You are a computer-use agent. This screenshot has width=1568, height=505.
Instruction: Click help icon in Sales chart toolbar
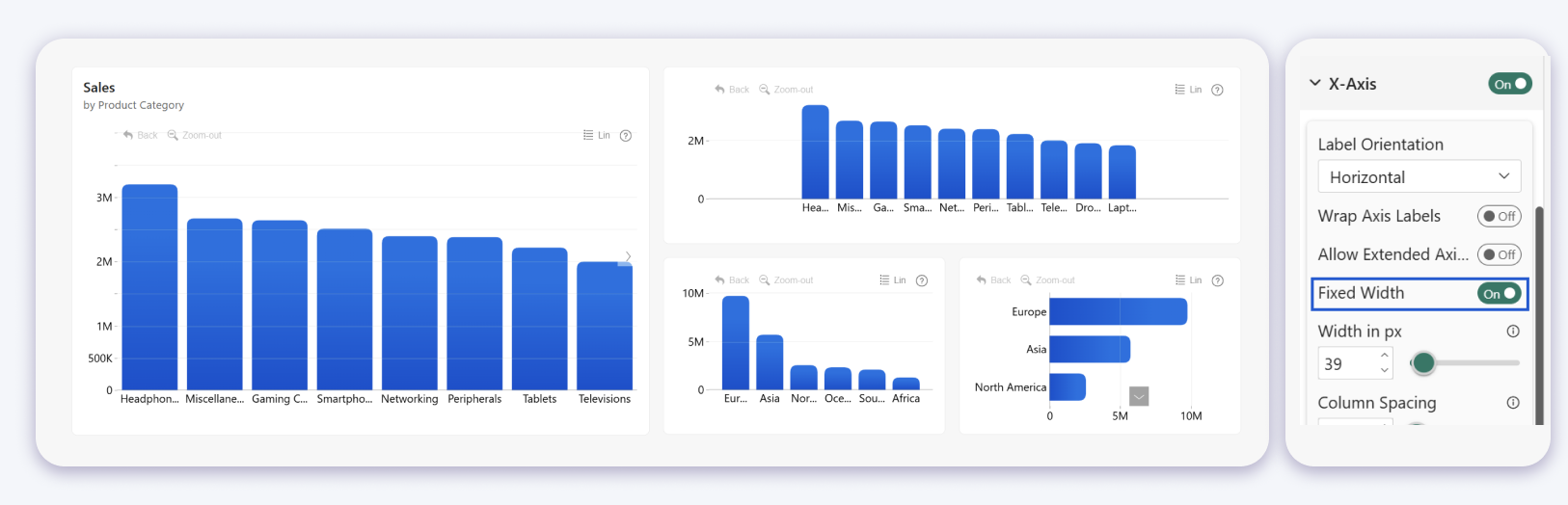(x=626, y=136)
